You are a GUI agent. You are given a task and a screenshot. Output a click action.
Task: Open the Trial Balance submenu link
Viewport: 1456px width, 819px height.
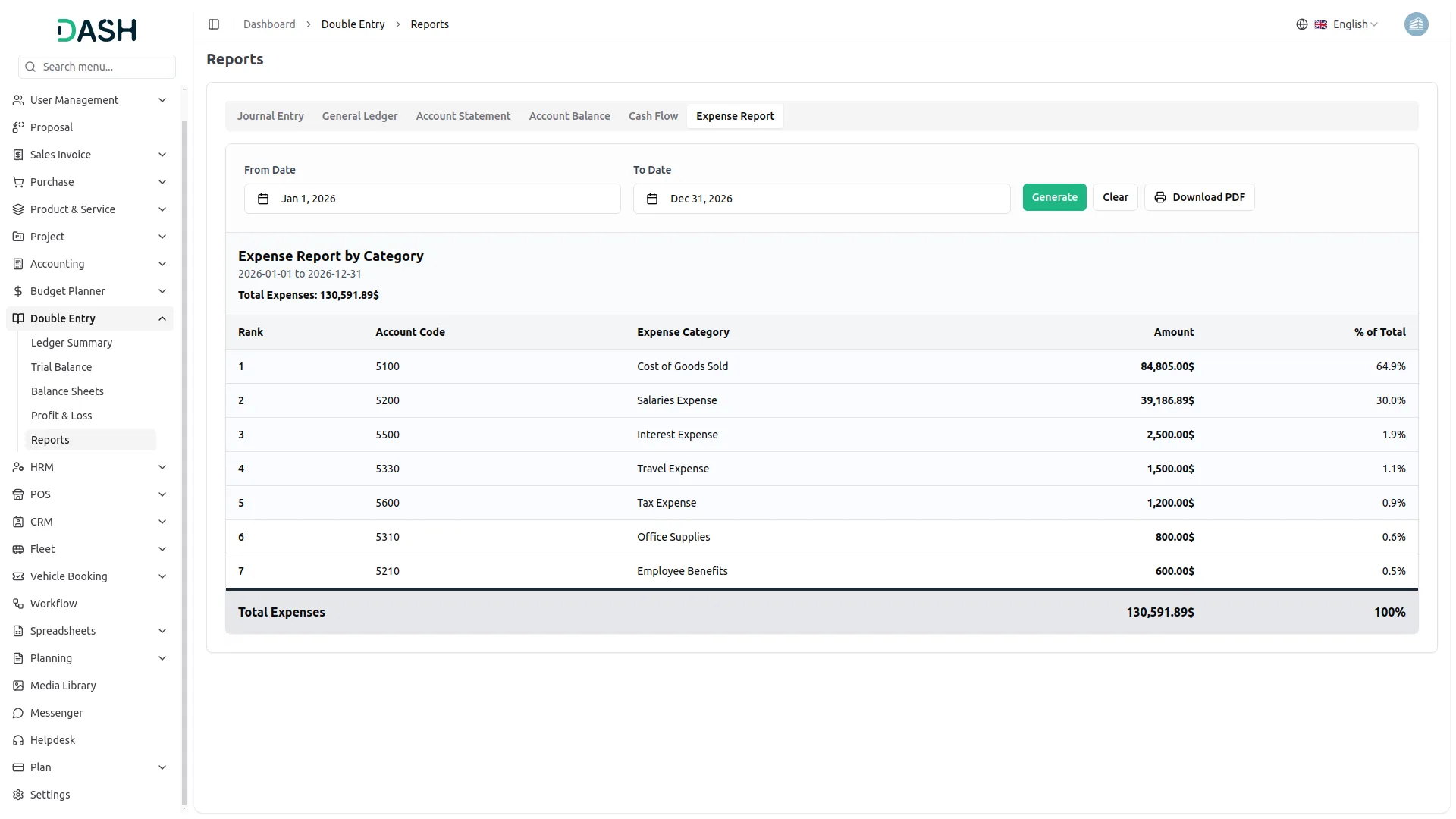(x=61, y=367)
